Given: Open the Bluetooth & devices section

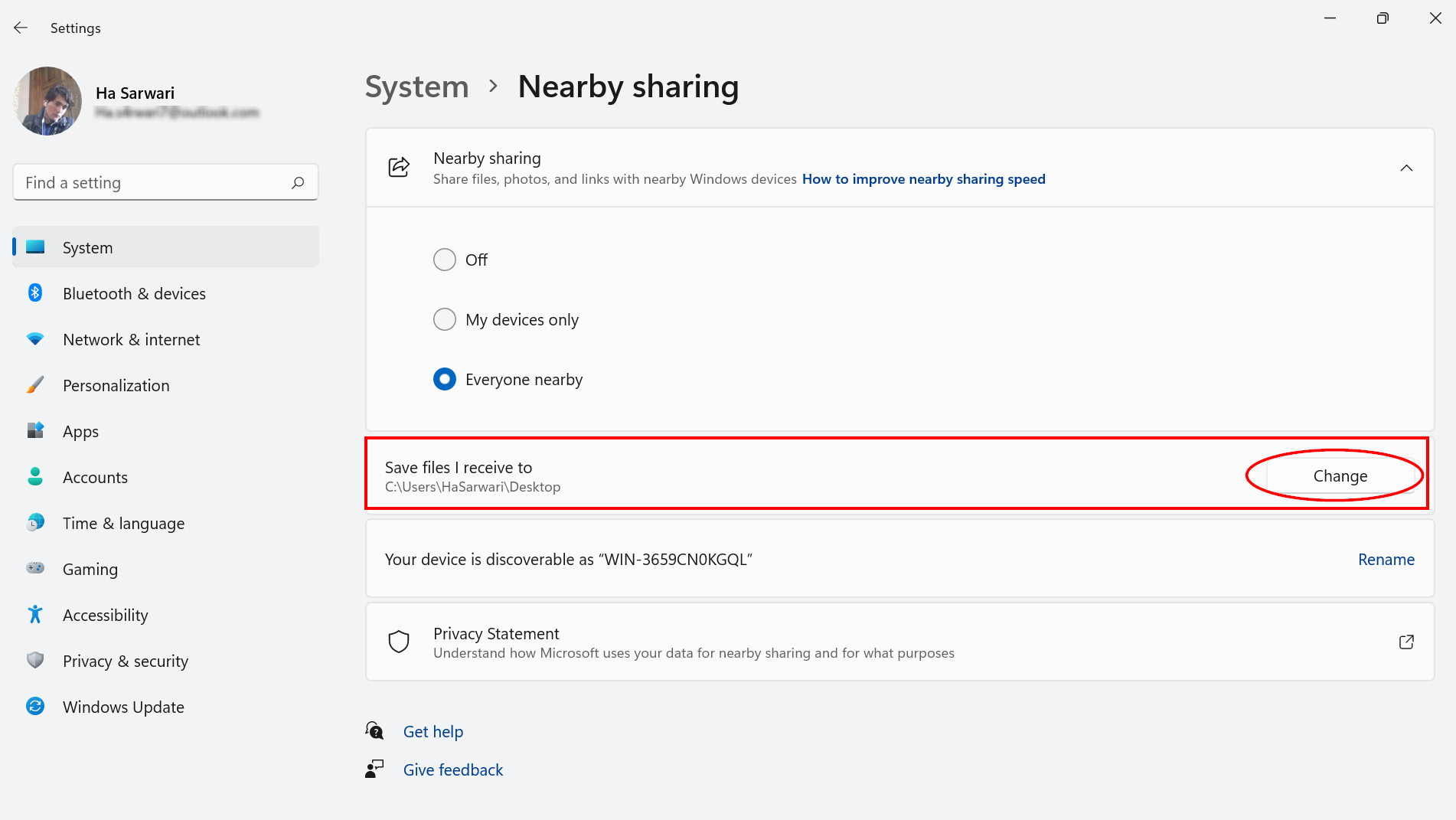Looking at the screenshot, I should point(35,293).
